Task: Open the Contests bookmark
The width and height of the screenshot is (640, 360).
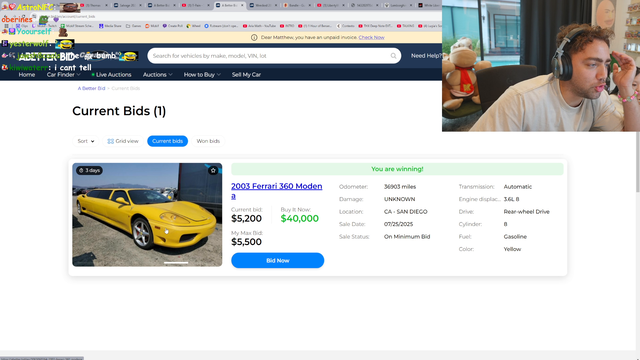Action: point(345,26)
